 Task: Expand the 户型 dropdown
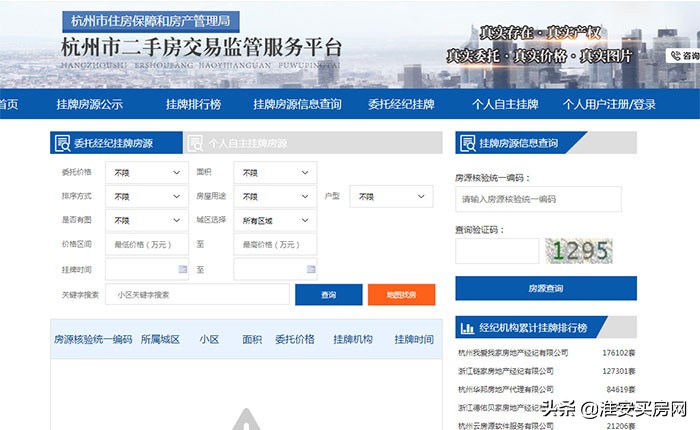click(392, 196)
